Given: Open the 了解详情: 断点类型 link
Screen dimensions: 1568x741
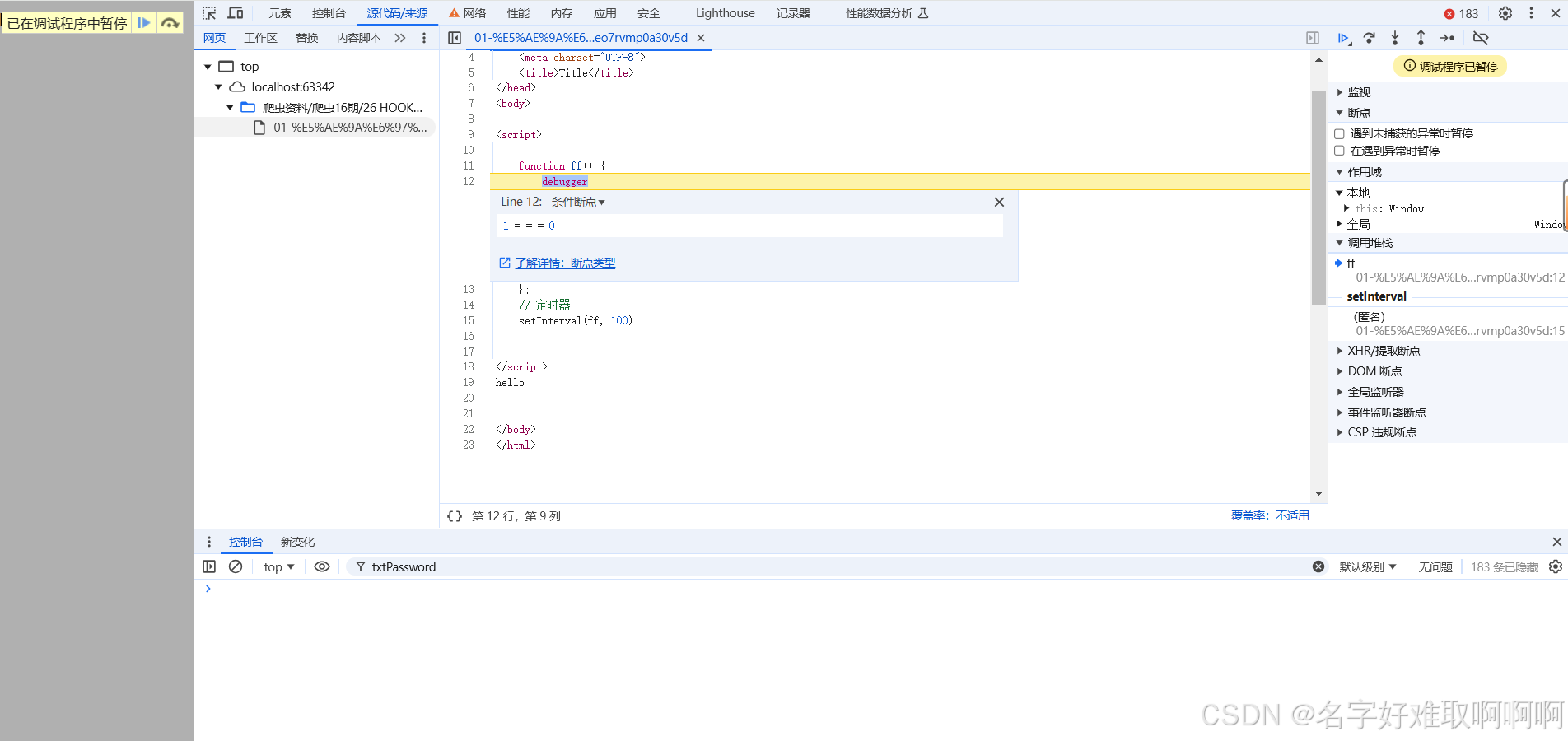Looking at the screenshot, I should click(x=566, y=263).
